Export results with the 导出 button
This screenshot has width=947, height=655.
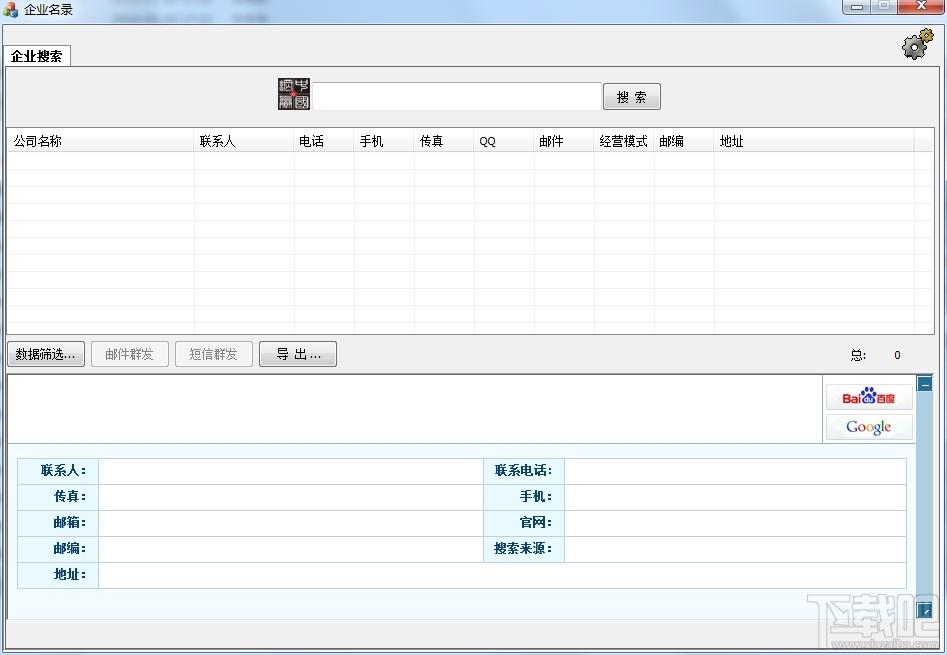[297, 353]
